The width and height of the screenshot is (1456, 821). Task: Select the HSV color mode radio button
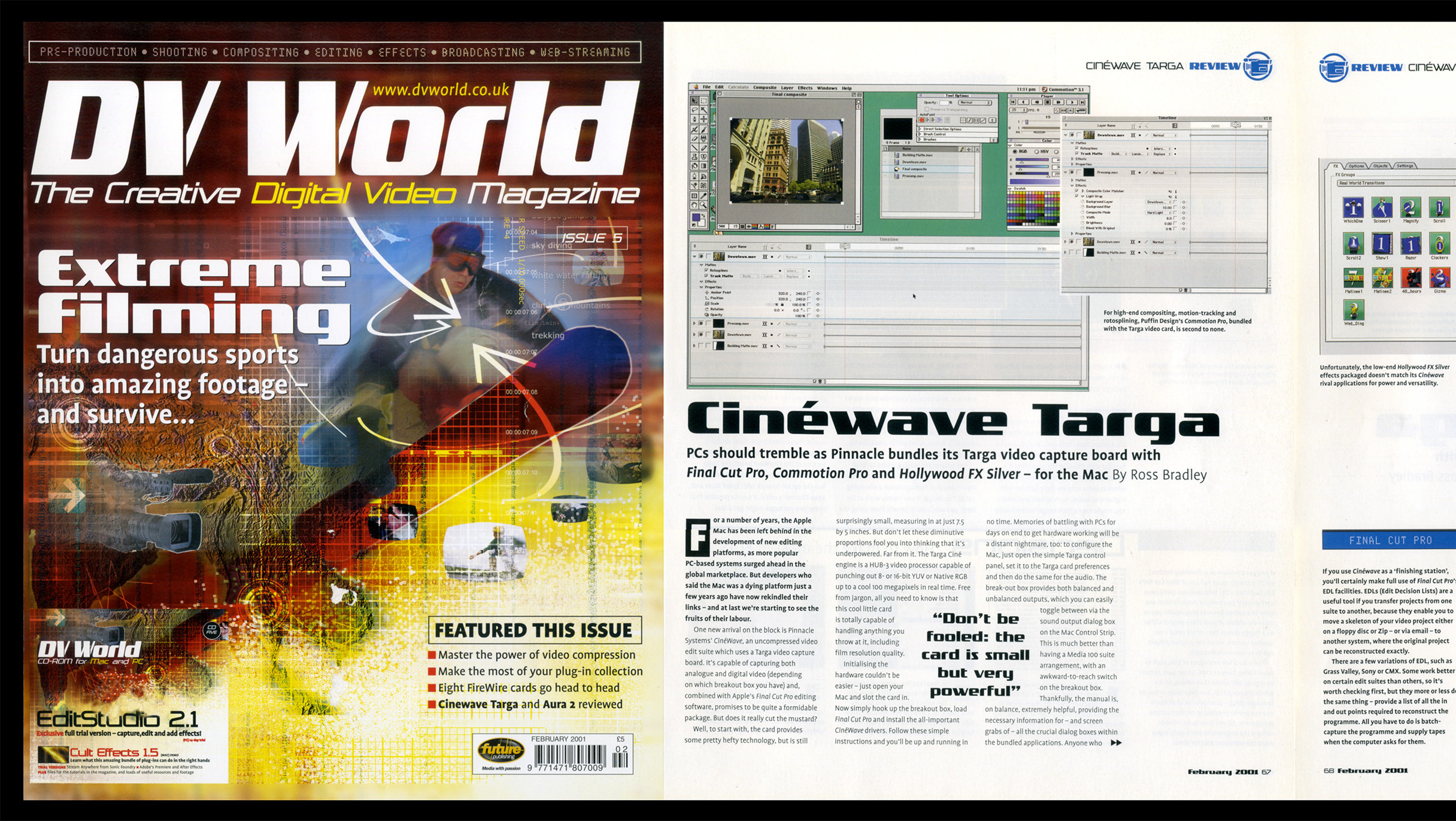[x=1036, y=152]
